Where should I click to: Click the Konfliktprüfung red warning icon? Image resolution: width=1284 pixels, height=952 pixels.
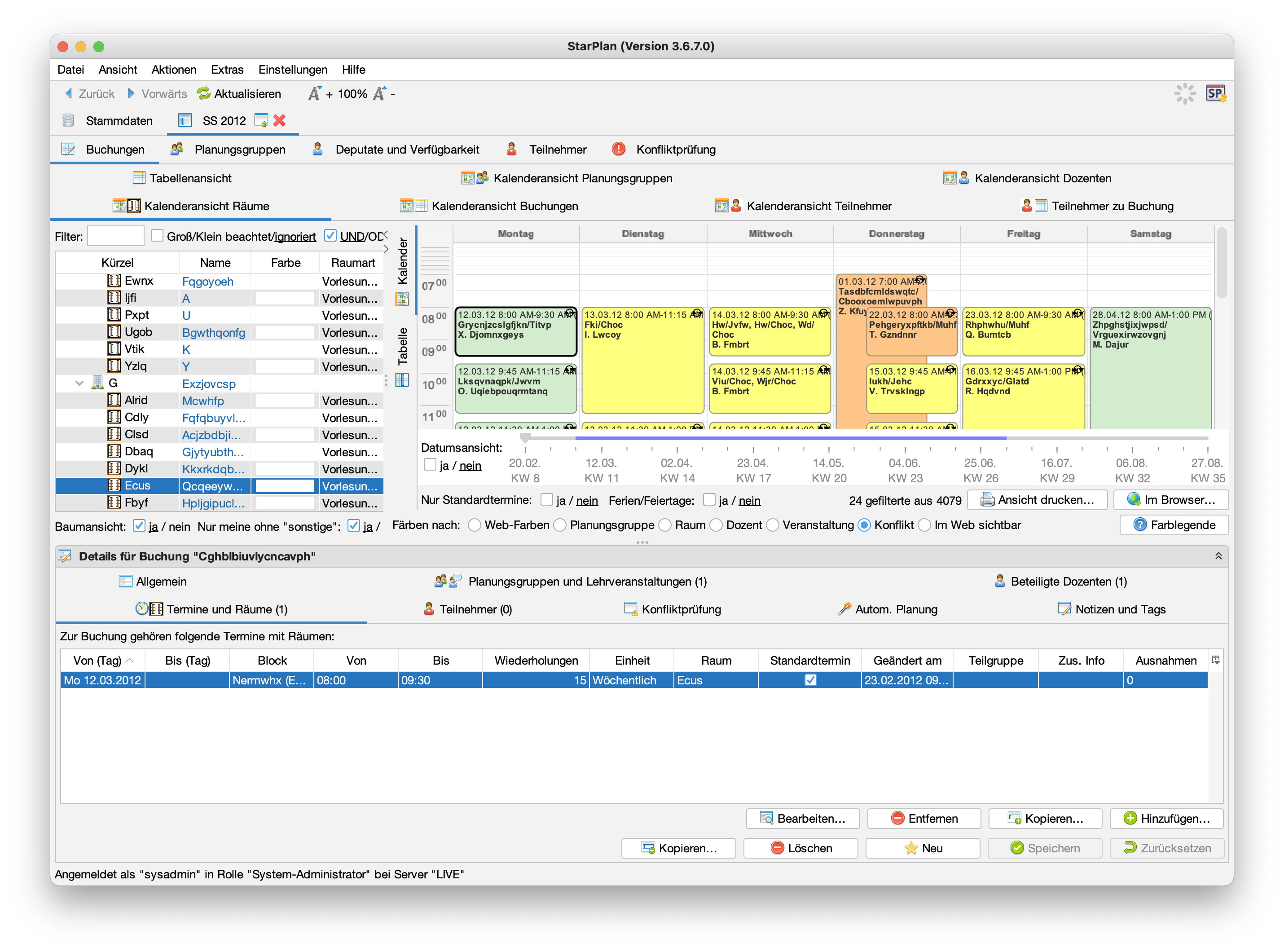coord(618,149)
